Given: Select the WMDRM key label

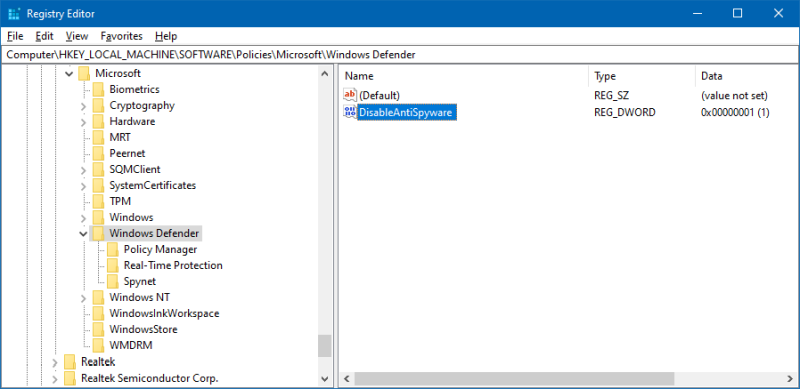Looking at the screenshot, I should point(131,345).
